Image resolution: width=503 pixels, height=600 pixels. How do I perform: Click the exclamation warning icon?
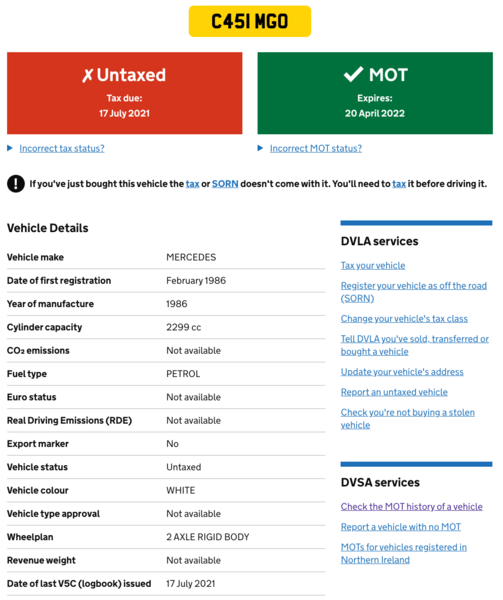16,184
